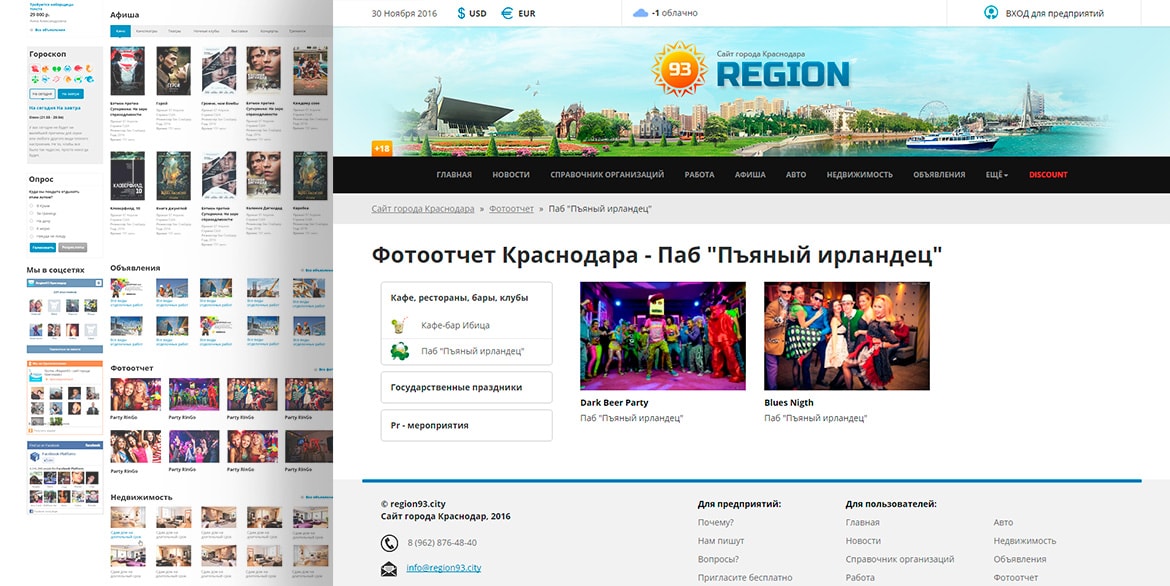Click the info@region93.city email link
The width and height of the screenshot is (1170, 586).
pyautogui.click(x=443, y=568)
